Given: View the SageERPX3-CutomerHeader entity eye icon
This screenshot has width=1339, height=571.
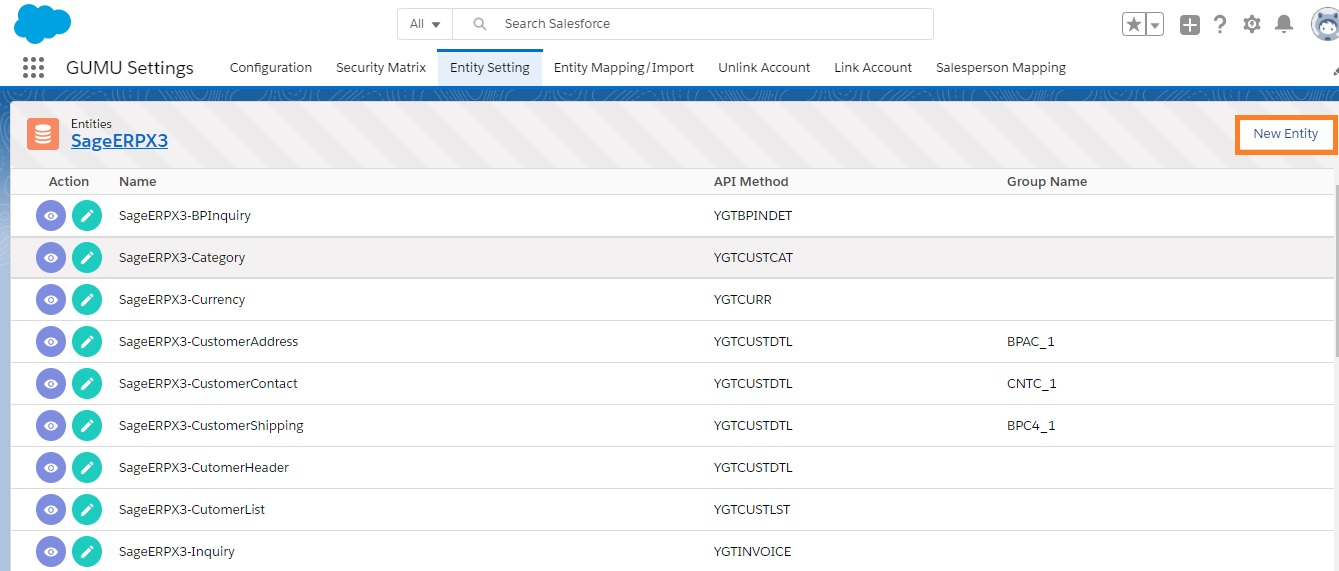Looking at the screenshot, I should click(51, 467).
